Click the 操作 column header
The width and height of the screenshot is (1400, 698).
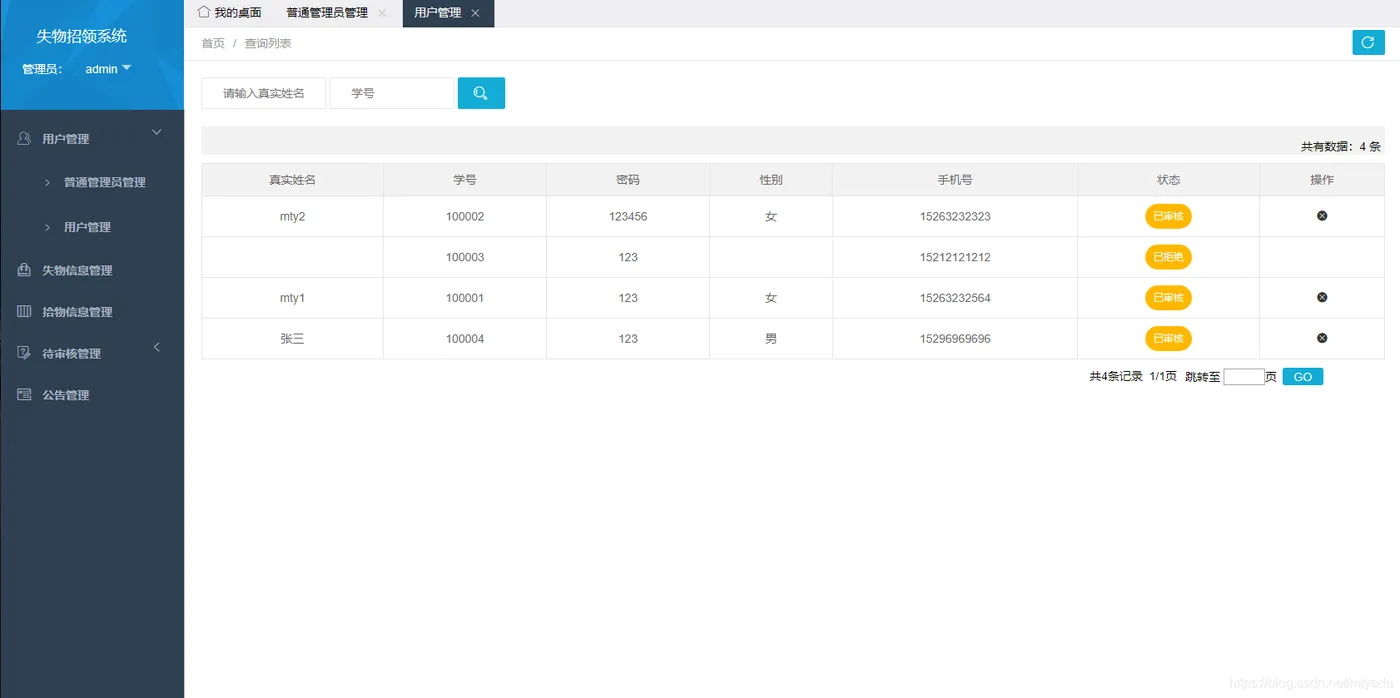pos(1322,180)
